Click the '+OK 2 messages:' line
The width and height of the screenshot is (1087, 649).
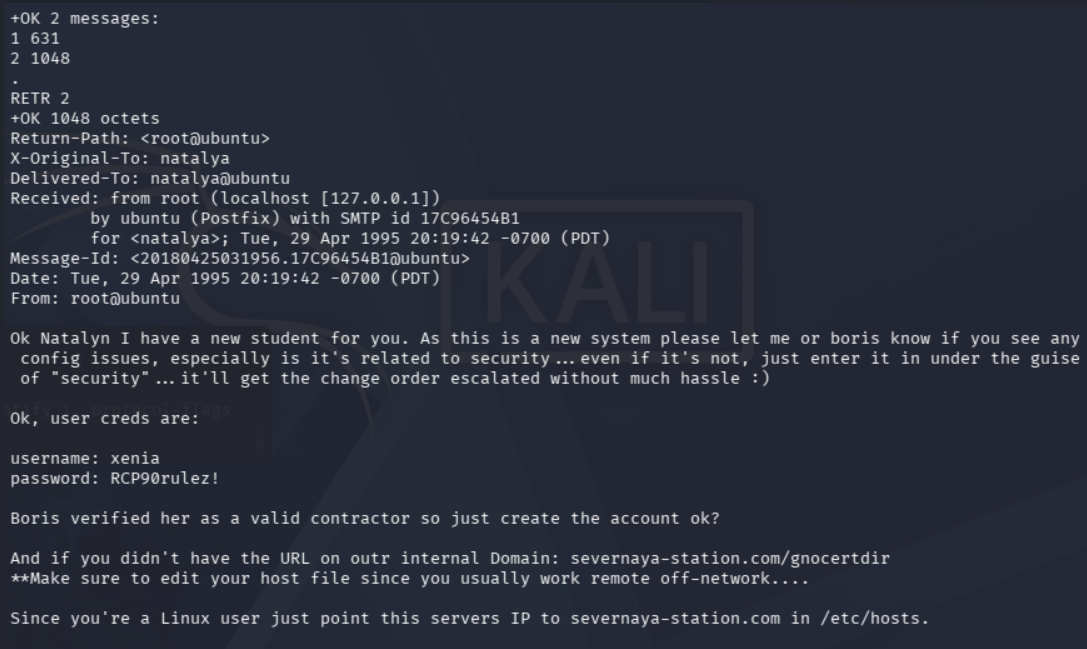pyautogui.click(x=85, y=19)
